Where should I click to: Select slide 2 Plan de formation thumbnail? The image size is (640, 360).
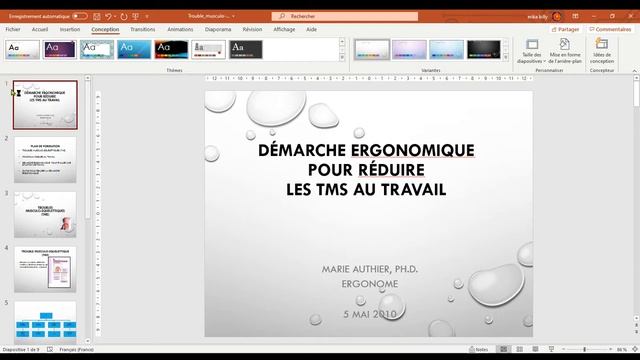coord(45,160)
